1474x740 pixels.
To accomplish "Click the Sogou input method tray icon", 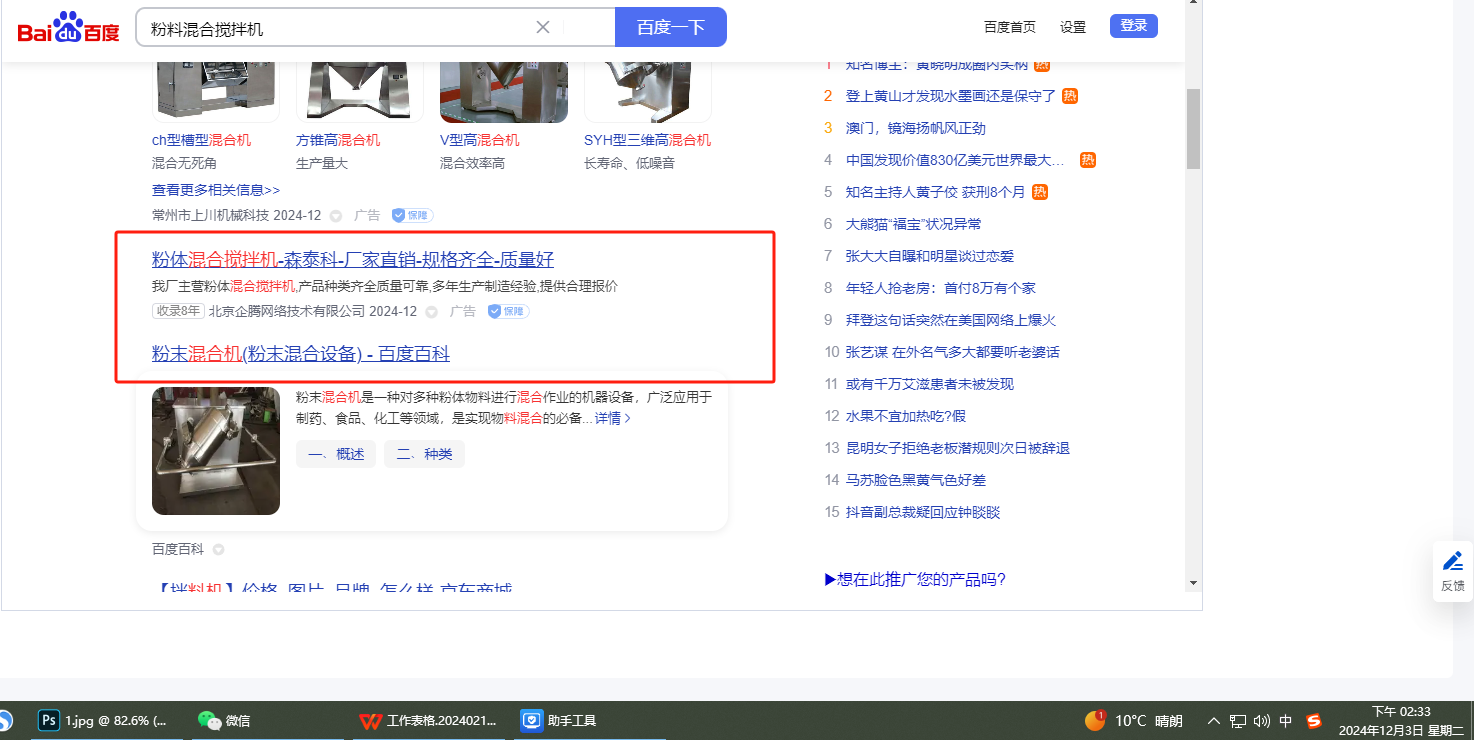I will point(1314,720).
